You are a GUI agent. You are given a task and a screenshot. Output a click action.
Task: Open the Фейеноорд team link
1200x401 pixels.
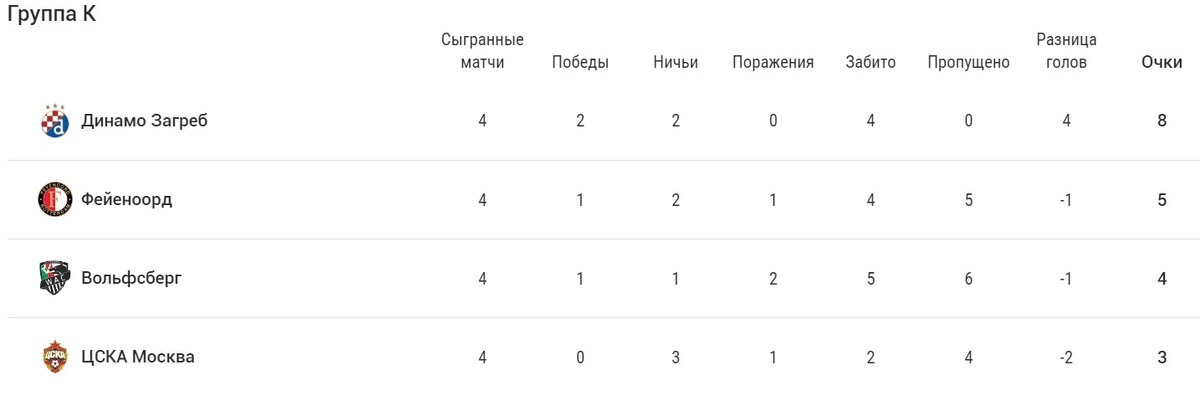pyautogui.click(x=127, y=200)
